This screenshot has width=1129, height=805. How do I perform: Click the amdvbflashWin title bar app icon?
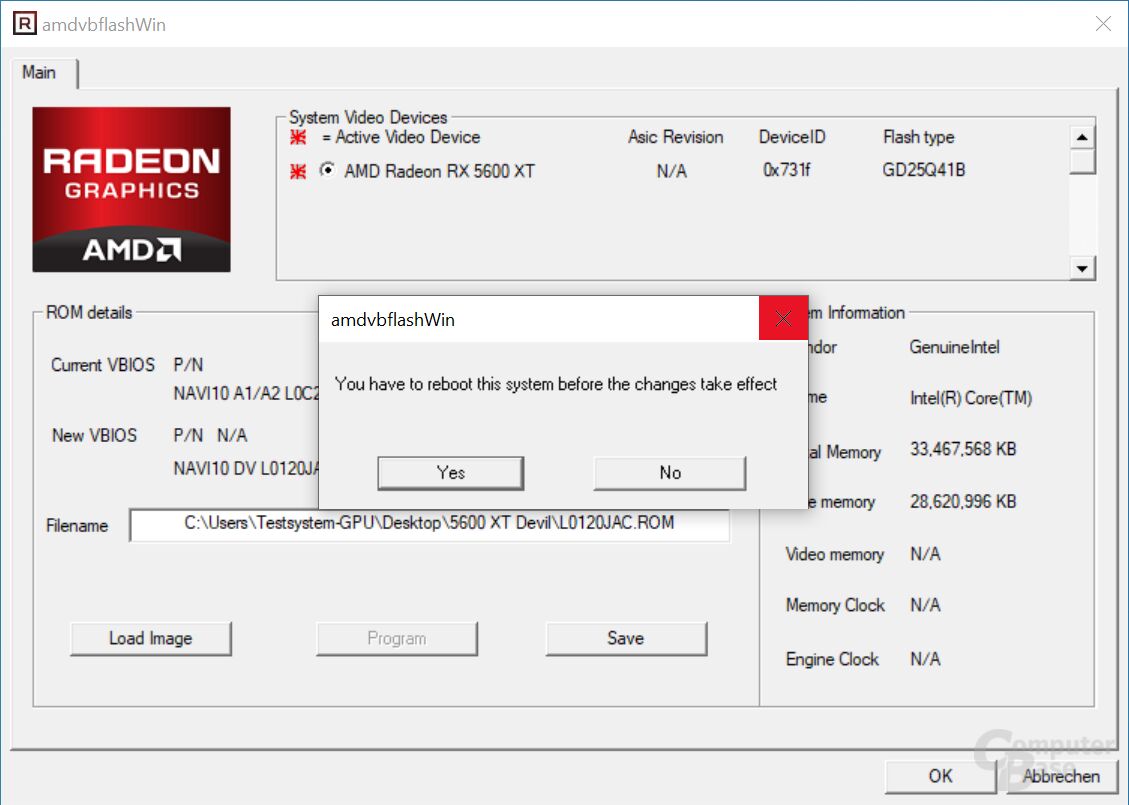(x=24, y=24)
